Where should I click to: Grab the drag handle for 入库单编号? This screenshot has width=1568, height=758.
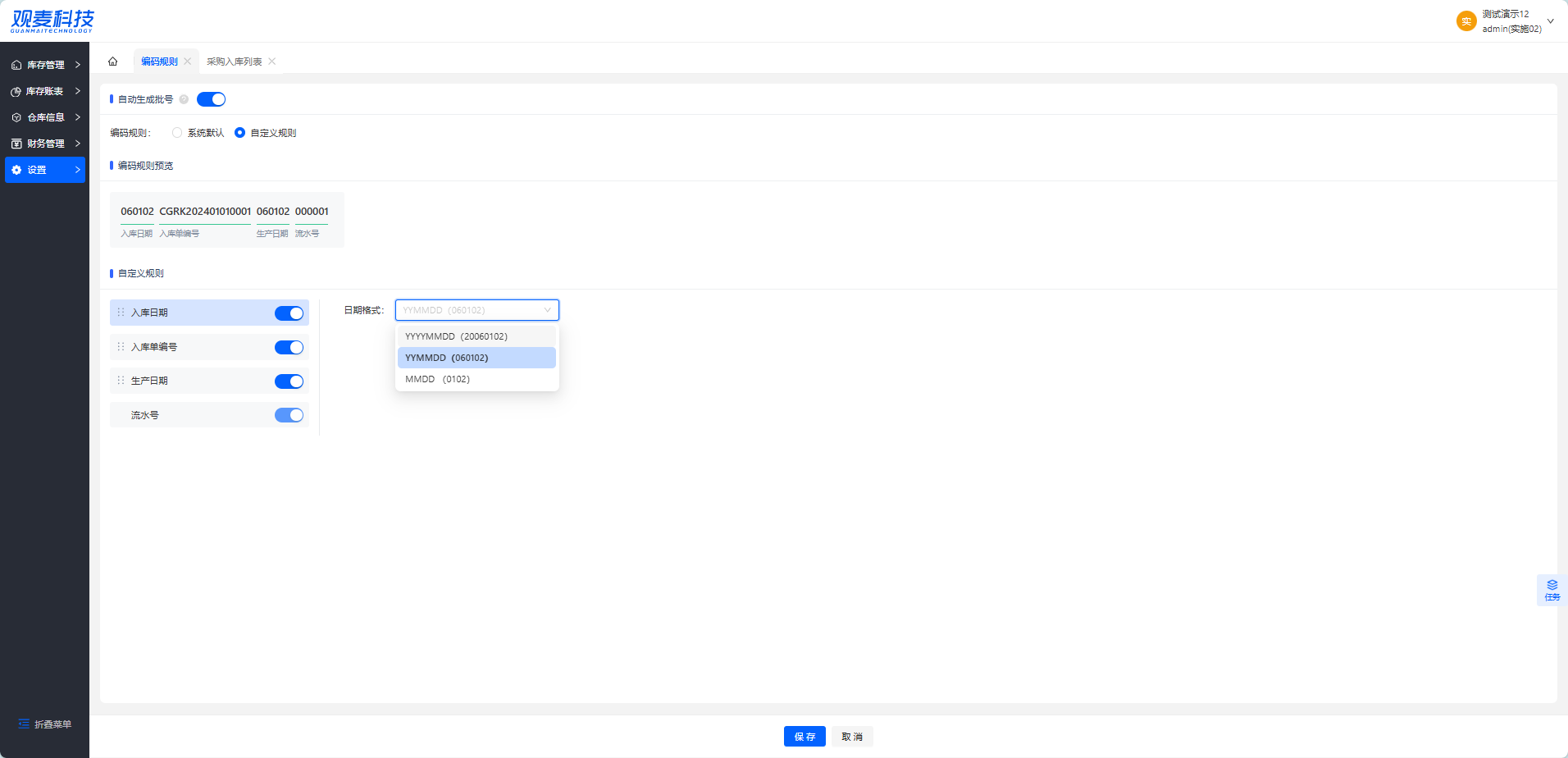coord(121,347)
